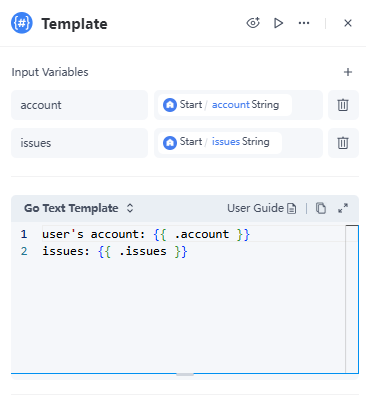The height and width of the screenshot is (396, 366).
Task: Open the variable inspect eye icon
Action: 253,23
